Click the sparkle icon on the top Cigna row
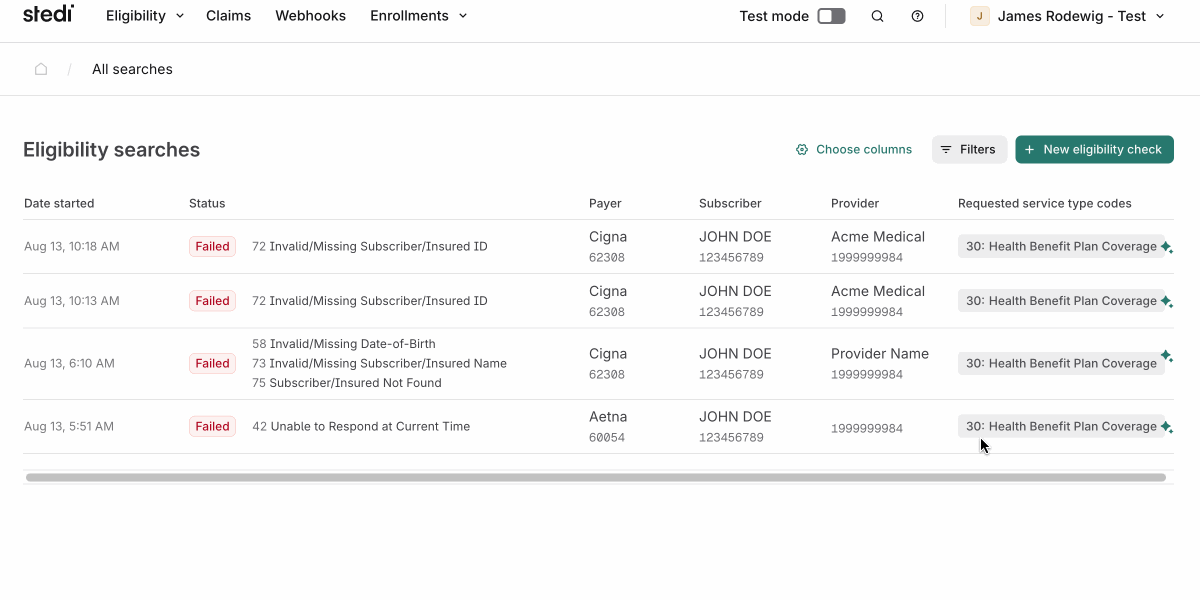The height and width of the screenshot is (600, 1200). [1168, 246]
